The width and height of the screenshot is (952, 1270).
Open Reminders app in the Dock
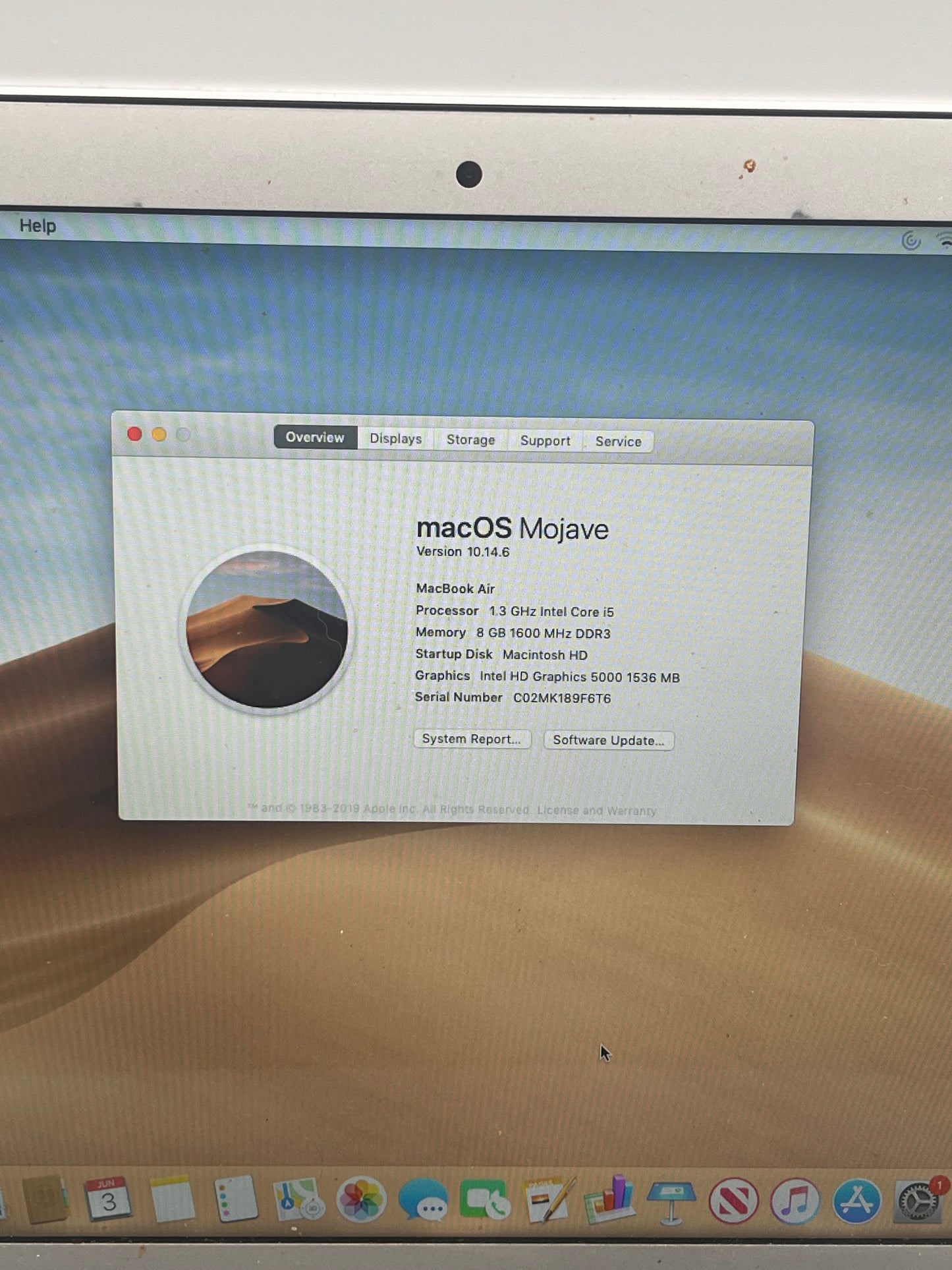coord(235,1199)
